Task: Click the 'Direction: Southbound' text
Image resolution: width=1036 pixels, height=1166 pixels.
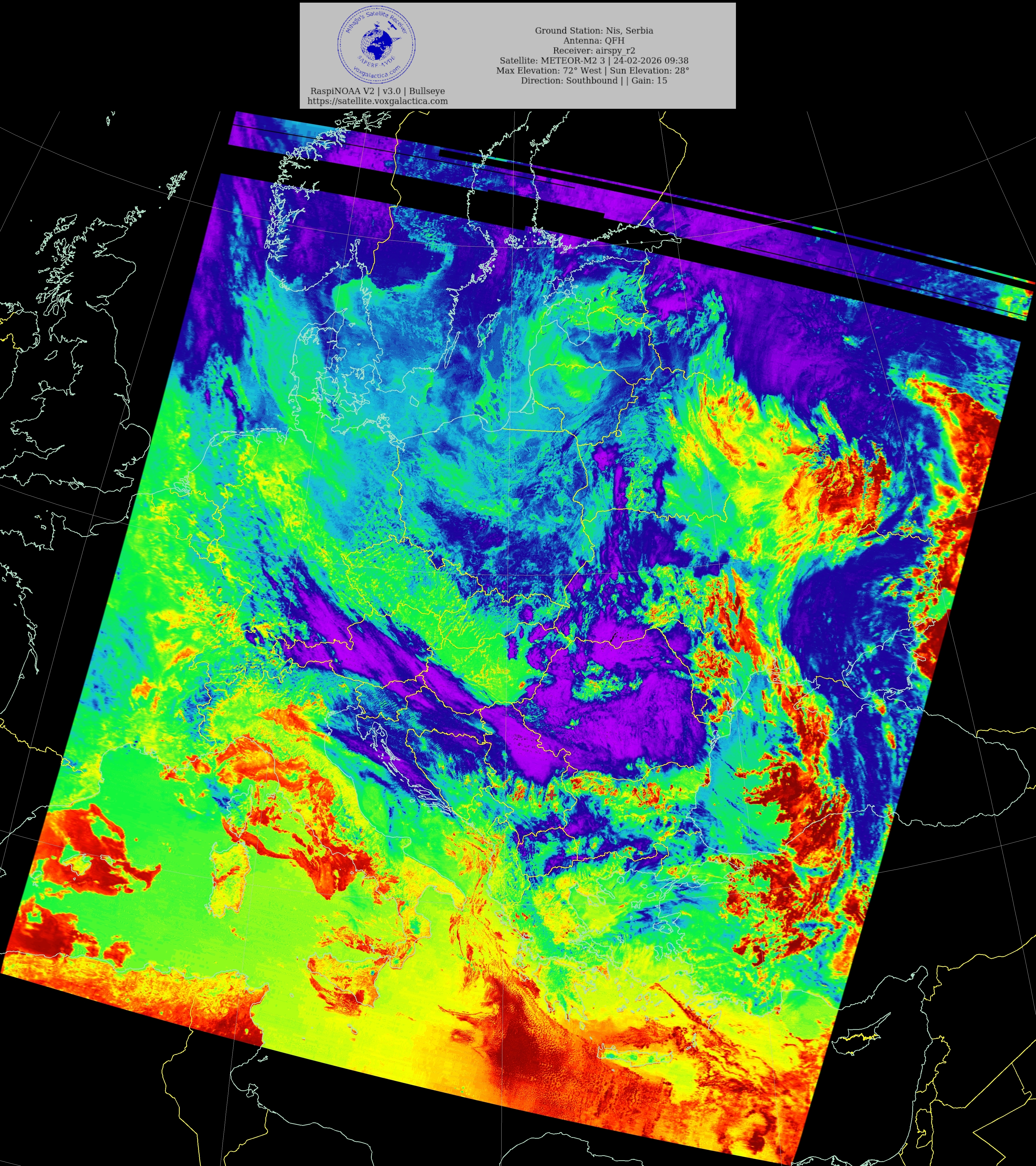Action: coord(569,80)
